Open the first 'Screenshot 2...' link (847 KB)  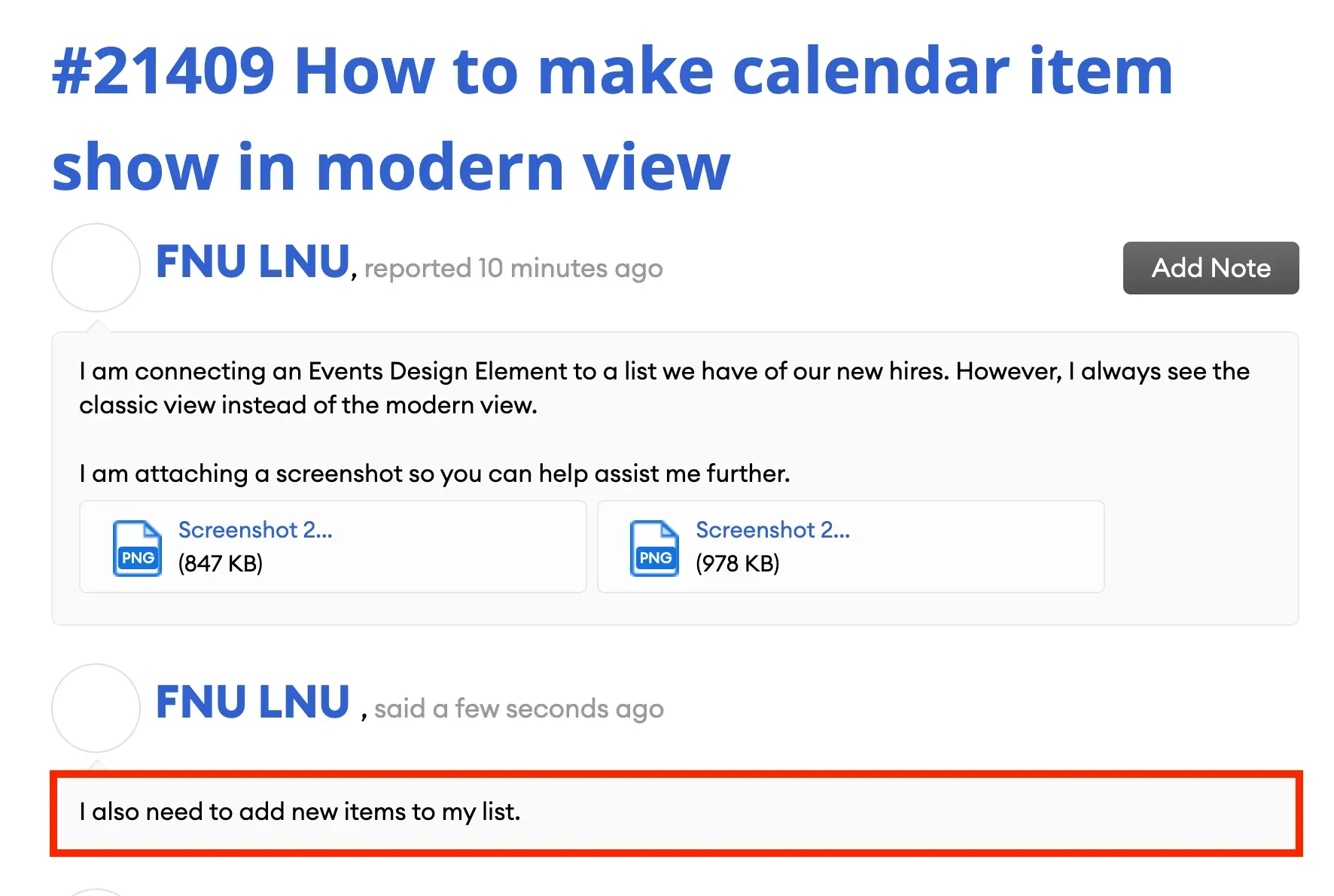click(255, 530)
